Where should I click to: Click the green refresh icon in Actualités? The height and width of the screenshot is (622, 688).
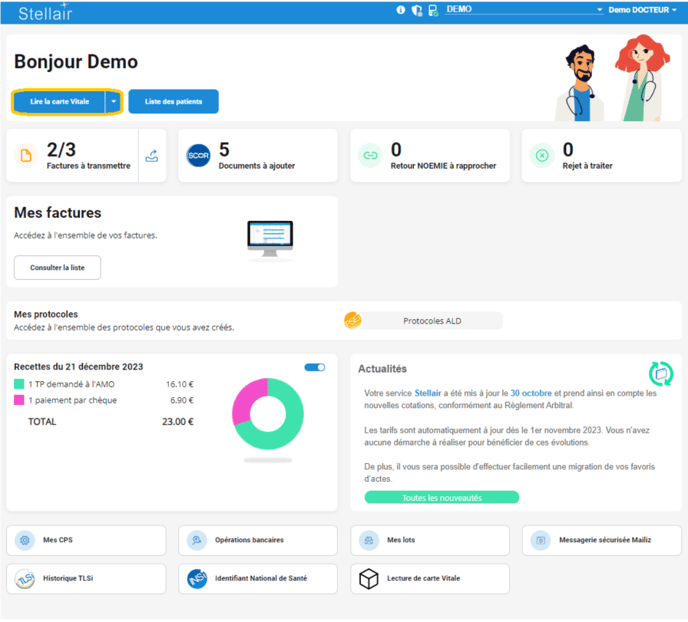pos(660,374)
